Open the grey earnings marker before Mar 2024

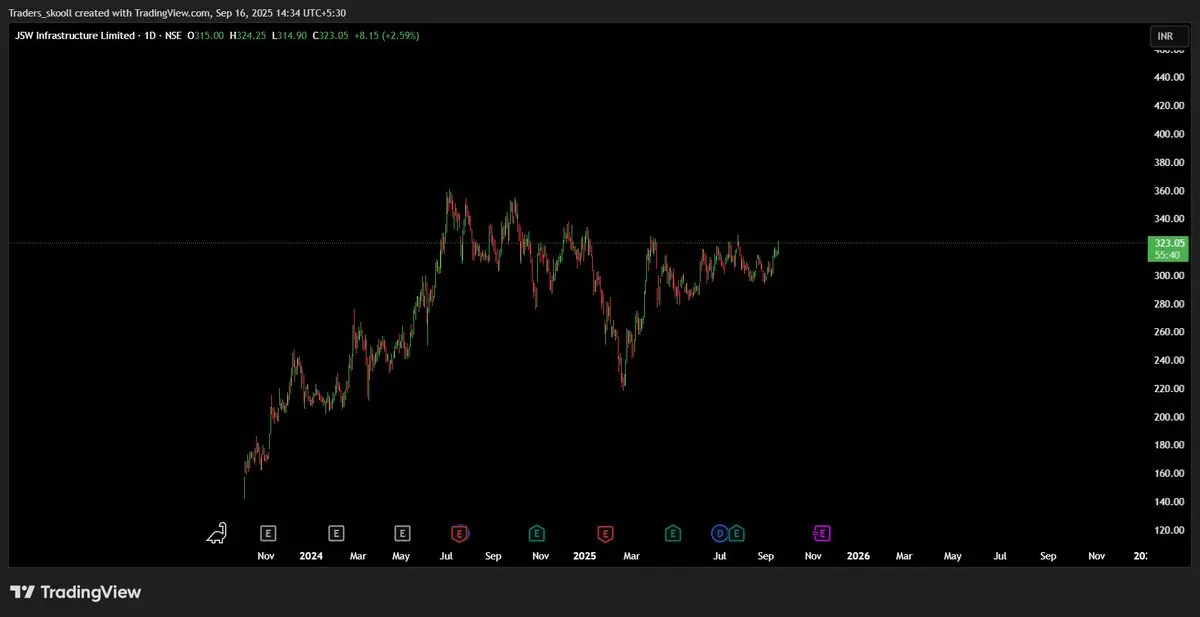[x=336, y=533]
